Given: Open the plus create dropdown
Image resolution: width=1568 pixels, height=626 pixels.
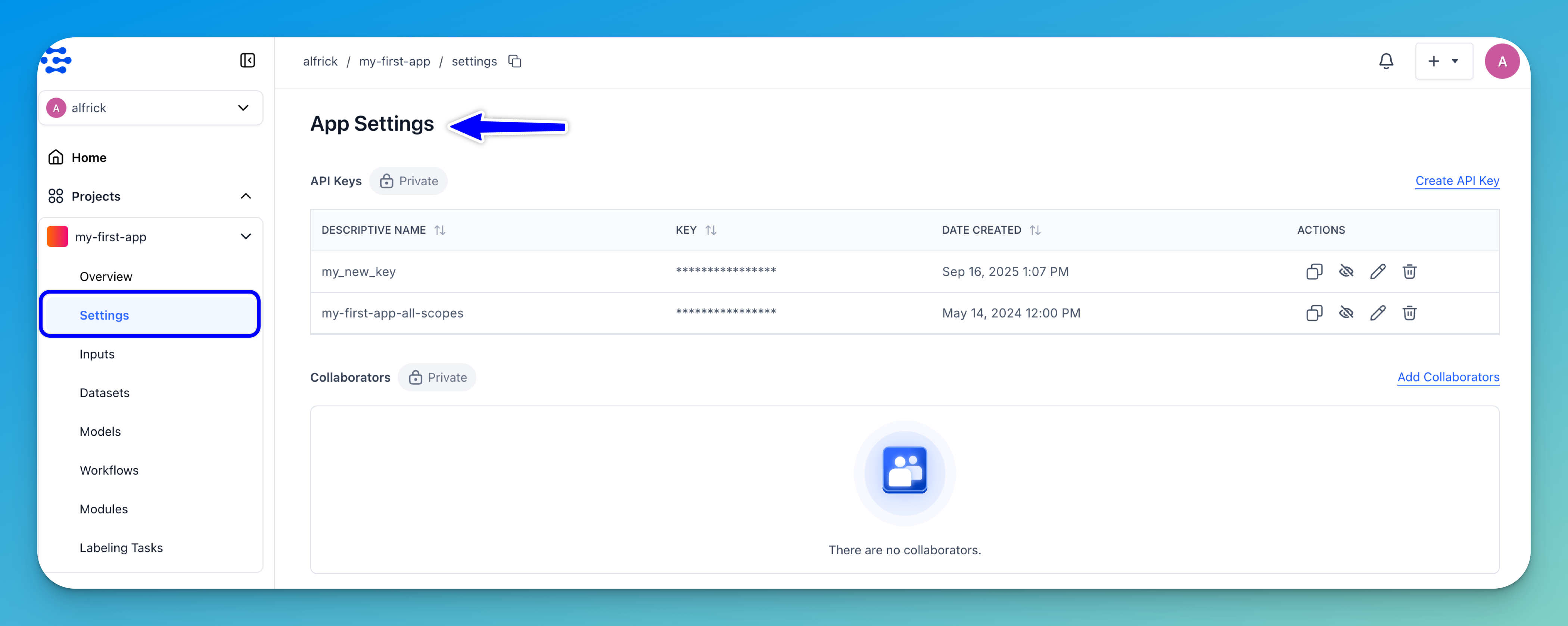Looking at the screenshot, I should coord(1443,61).
